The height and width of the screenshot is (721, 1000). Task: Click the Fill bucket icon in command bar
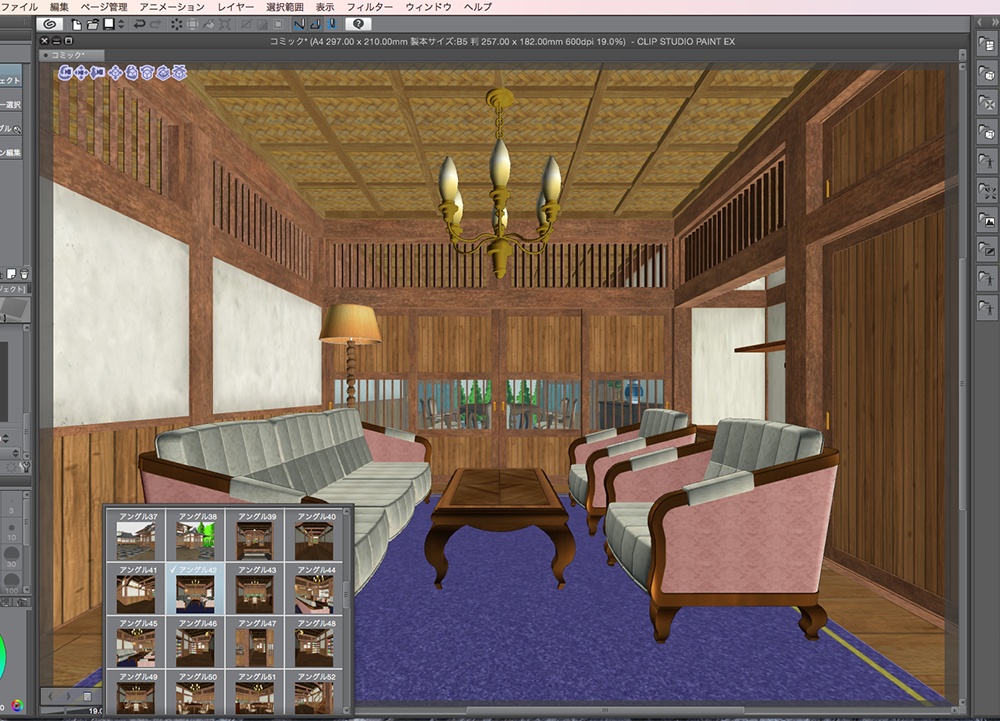(x=209, y=24)
